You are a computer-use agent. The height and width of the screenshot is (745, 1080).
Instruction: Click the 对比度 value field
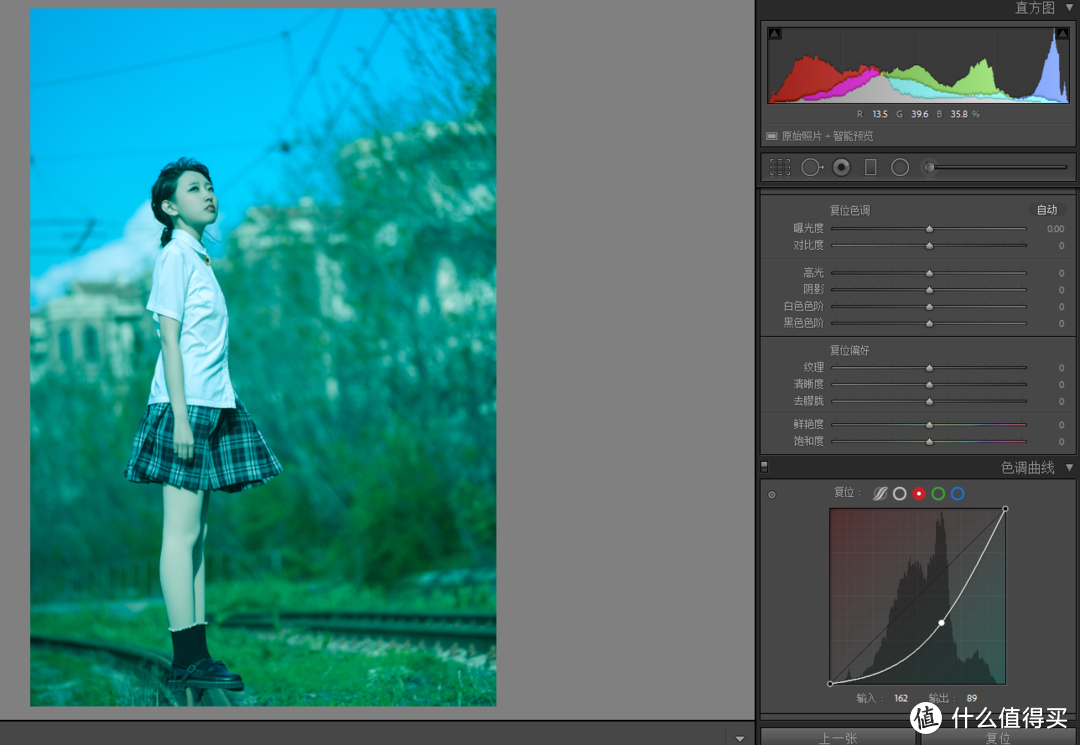pyautogui.click(x=1061, y=245)
